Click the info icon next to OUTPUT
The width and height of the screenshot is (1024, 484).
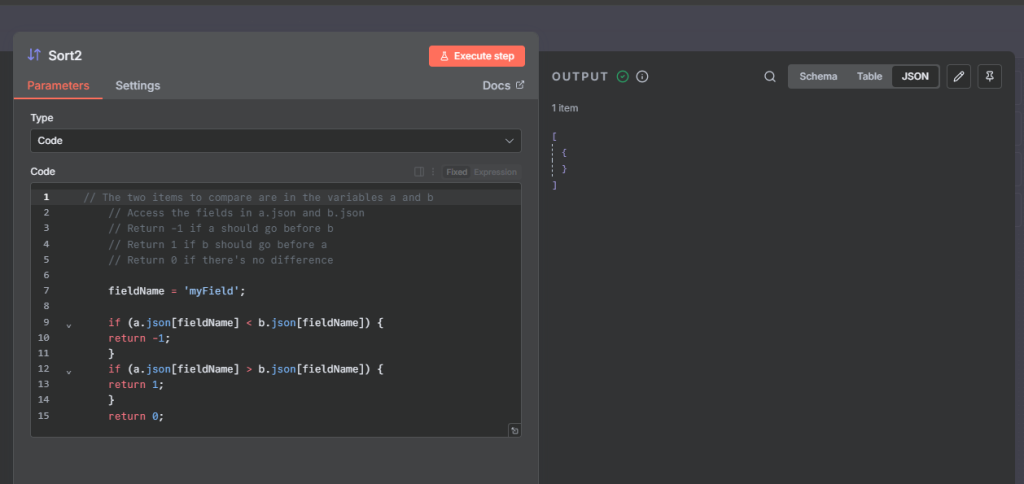pos(643,77)
